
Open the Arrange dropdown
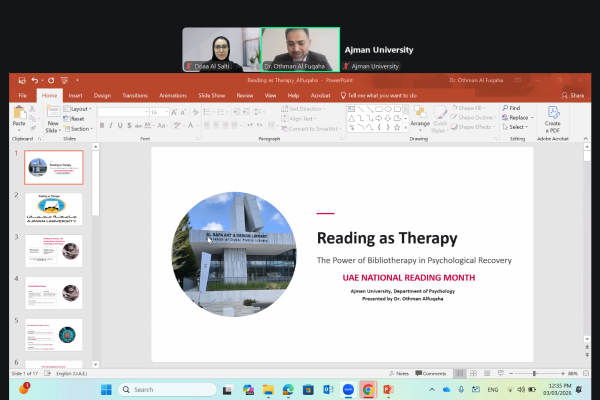tap(420, 119)
